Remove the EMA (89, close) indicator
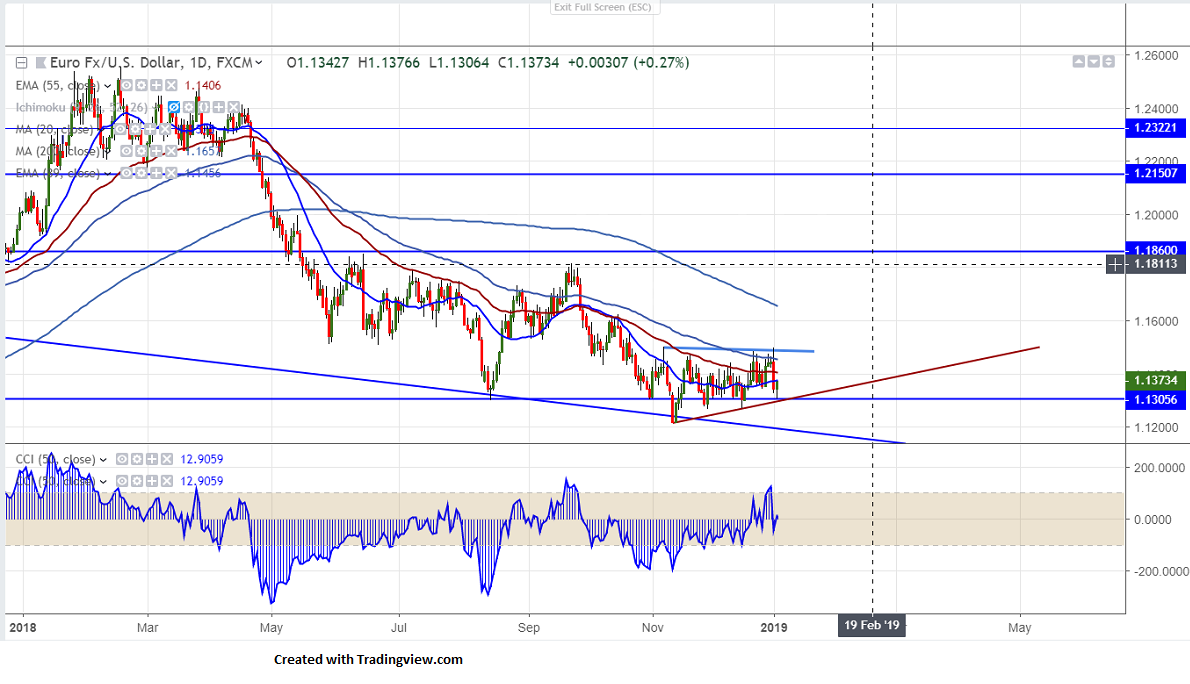 coord(171,173)
